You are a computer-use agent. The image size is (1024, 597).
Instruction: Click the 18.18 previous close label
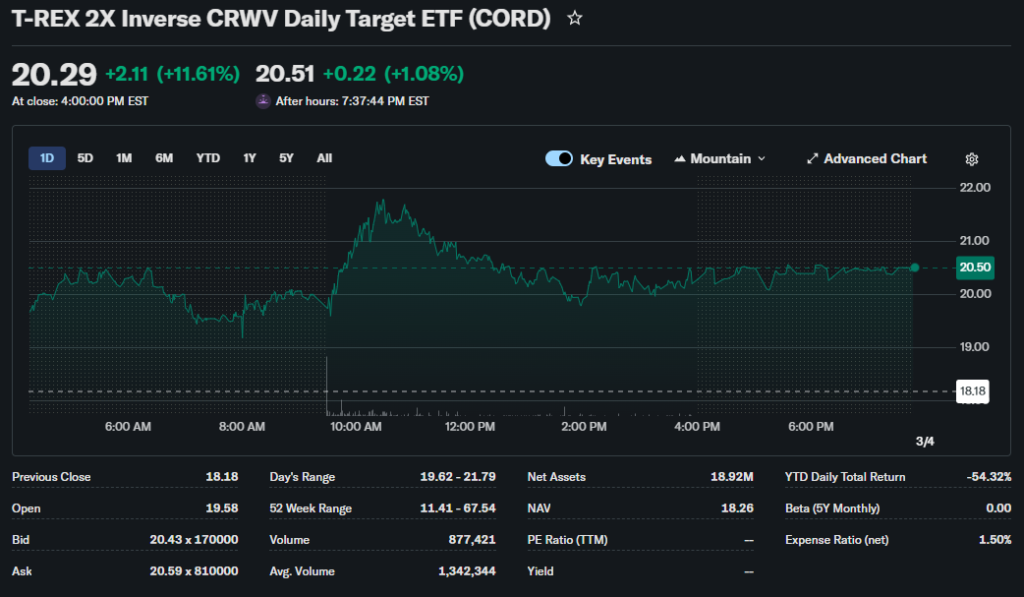click(972, 391)
